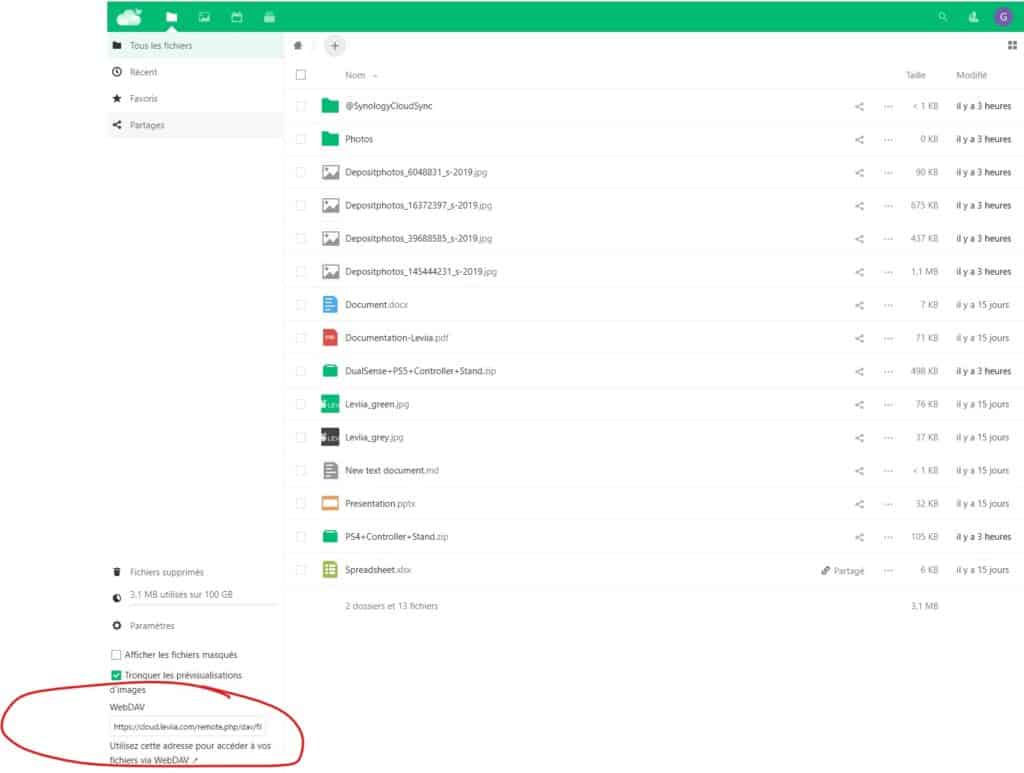Open the Contacts icon in the top bar
Screen dimensions: 1024x773
(973, 17)
